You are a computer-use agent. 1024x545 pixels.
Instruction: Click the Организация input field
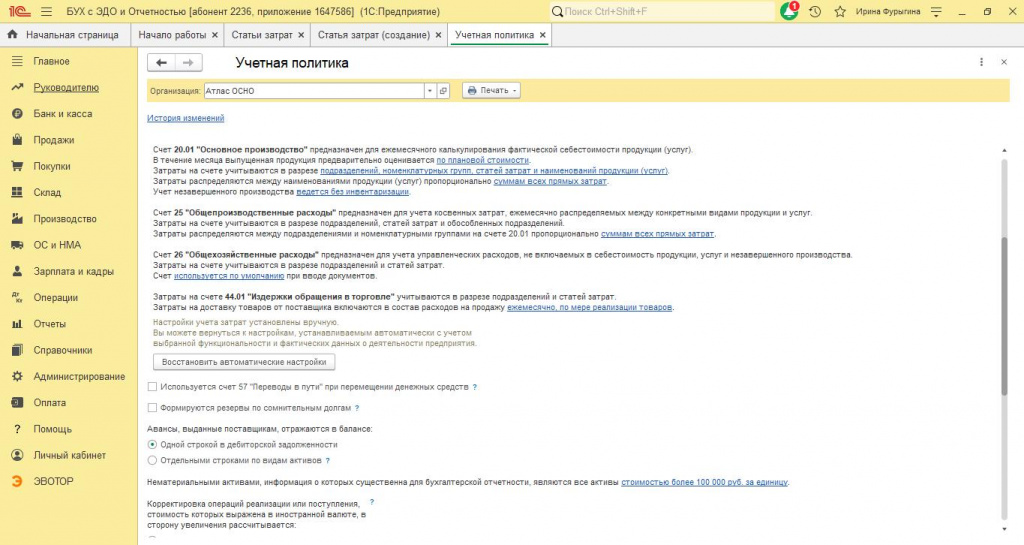click(314, 91)
